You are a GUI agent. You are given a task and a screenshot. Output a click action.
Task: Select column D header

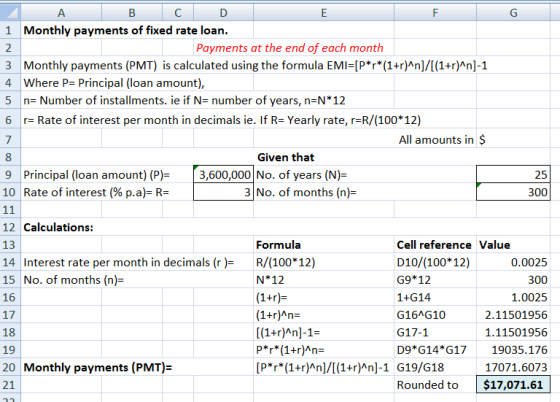[224, 13]
